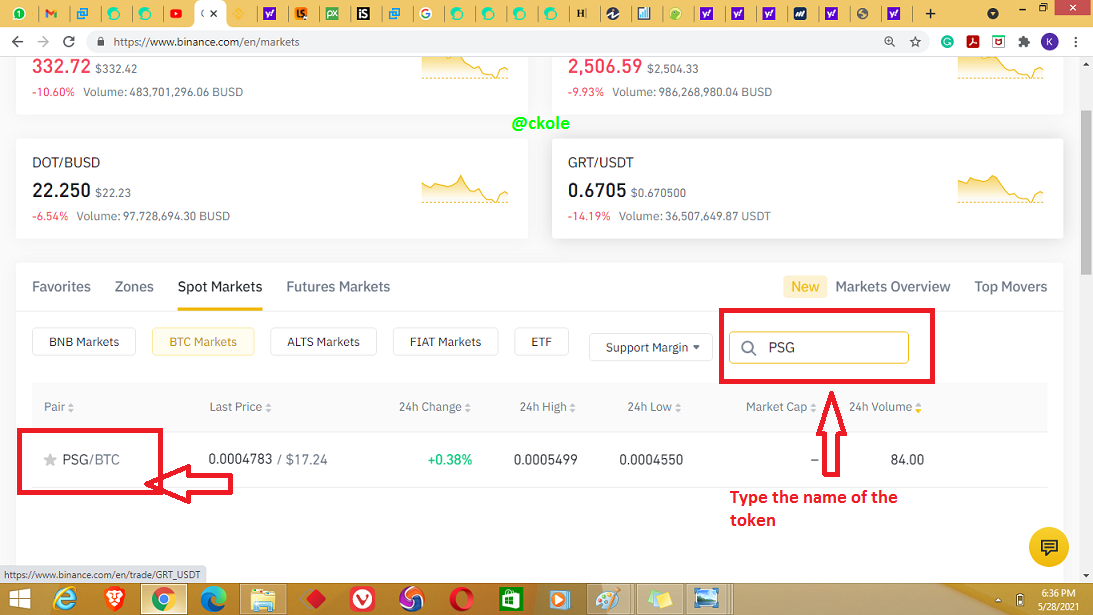Open Paint from the taskbar

click(x=608, y=599)
